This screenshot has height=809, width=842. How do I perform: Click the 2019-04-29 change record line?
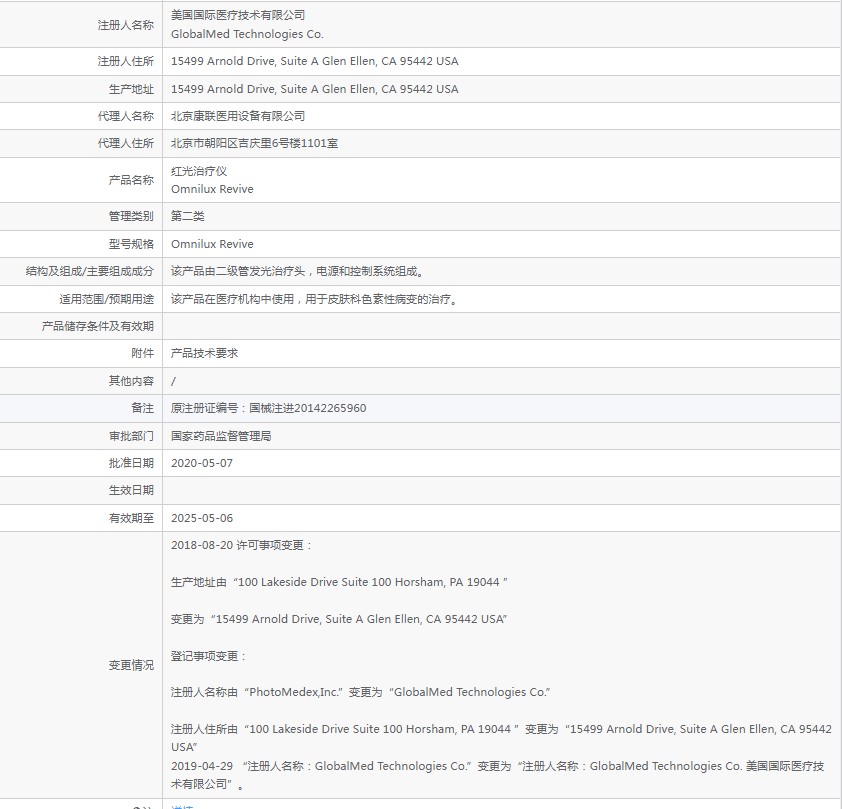(x=497, y=775)
